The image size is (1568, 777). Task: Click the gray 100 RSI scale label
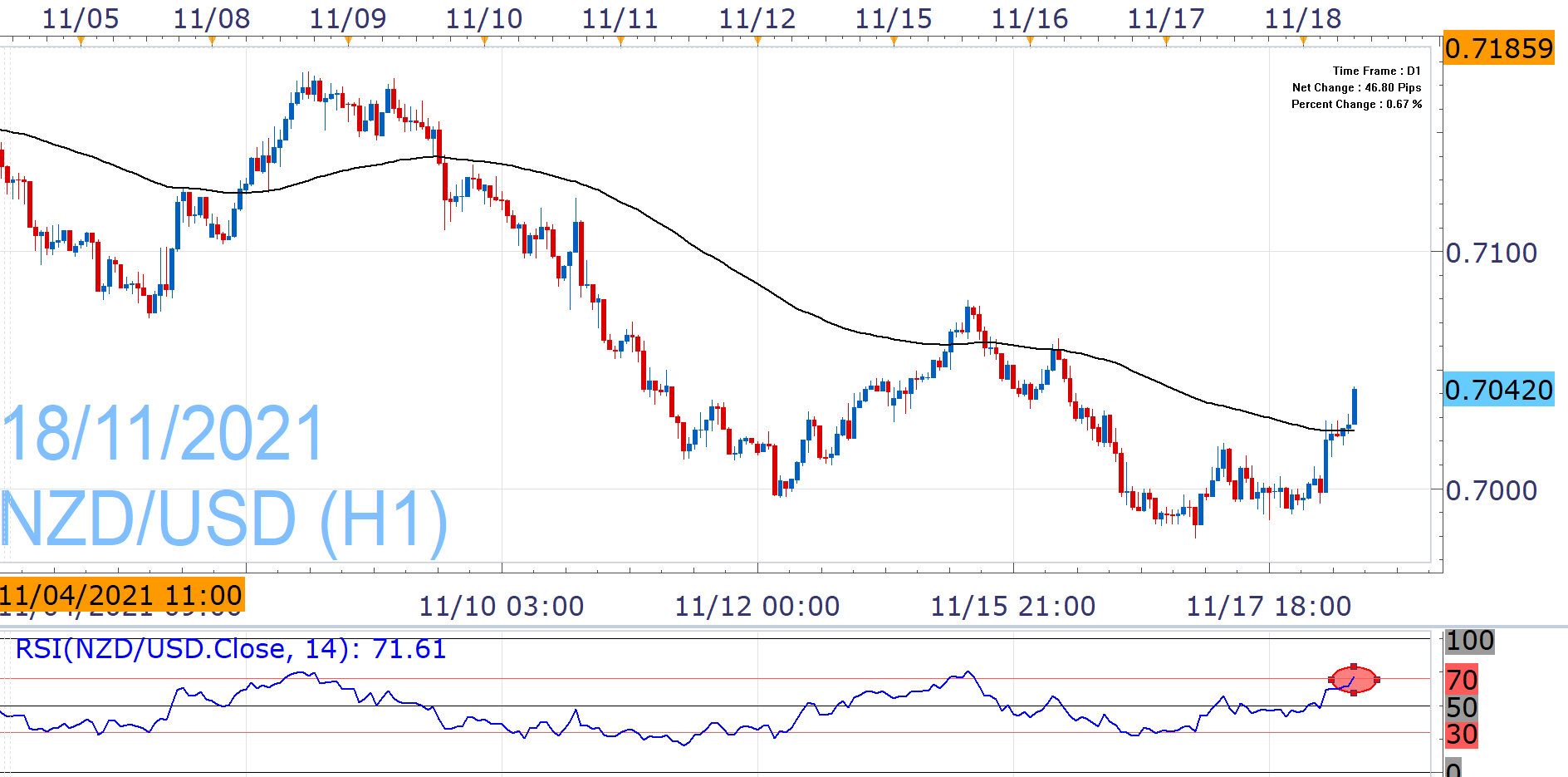point(1469,641)
